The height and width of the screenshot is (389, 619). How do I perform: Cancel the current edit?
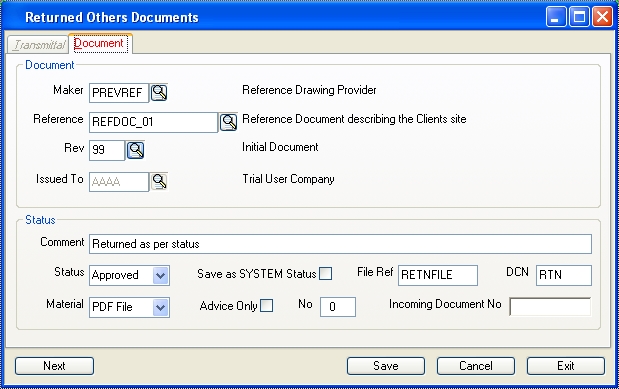tap(476, 366)
